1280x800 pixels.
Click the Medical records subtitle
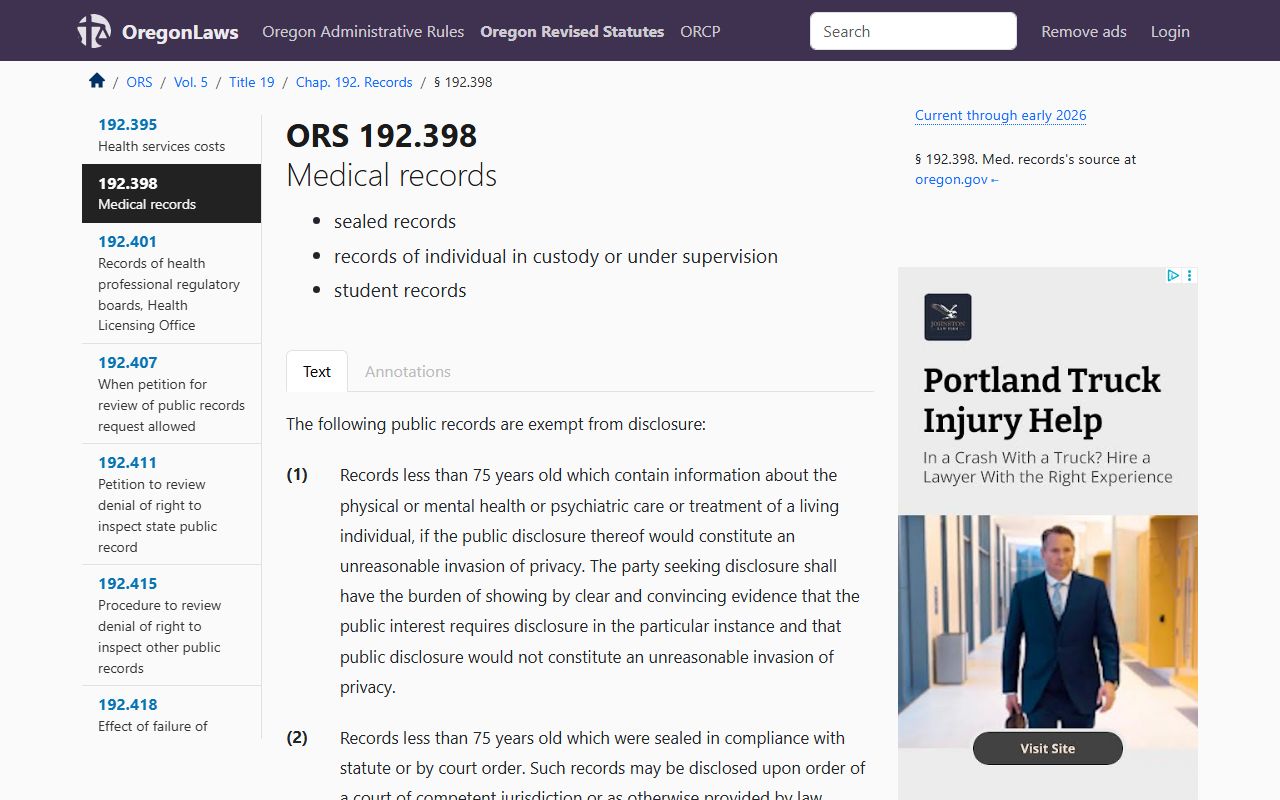(392, 175)
